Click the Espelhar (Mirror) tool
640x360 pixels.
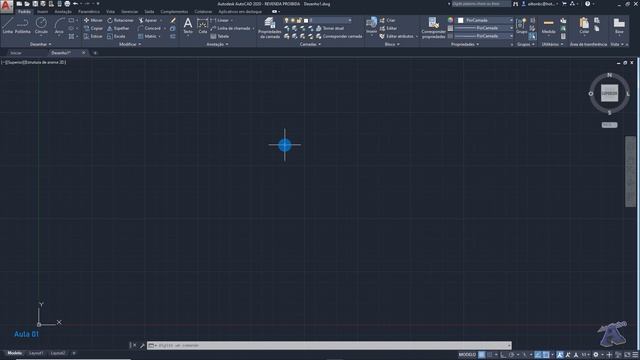[118, 28]
